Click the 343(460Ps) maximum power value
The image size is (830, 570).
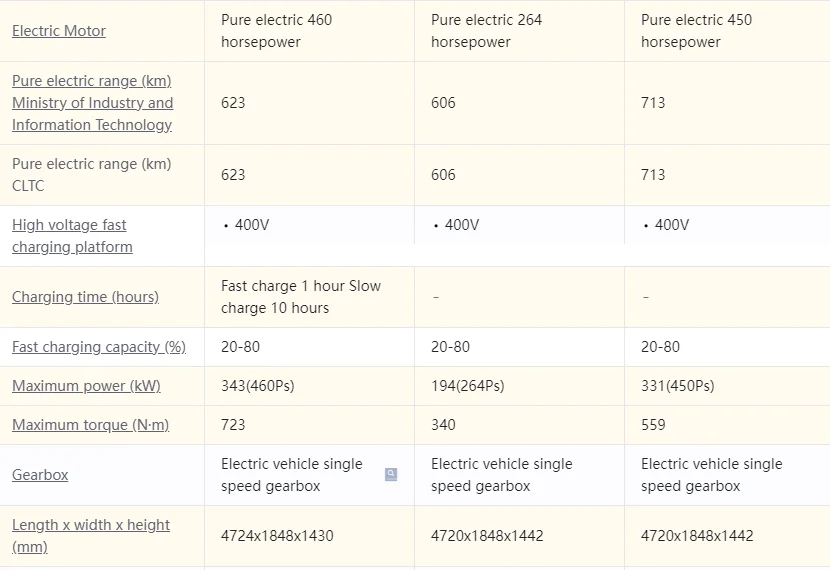pyautogui.click(x=258, y=386)
